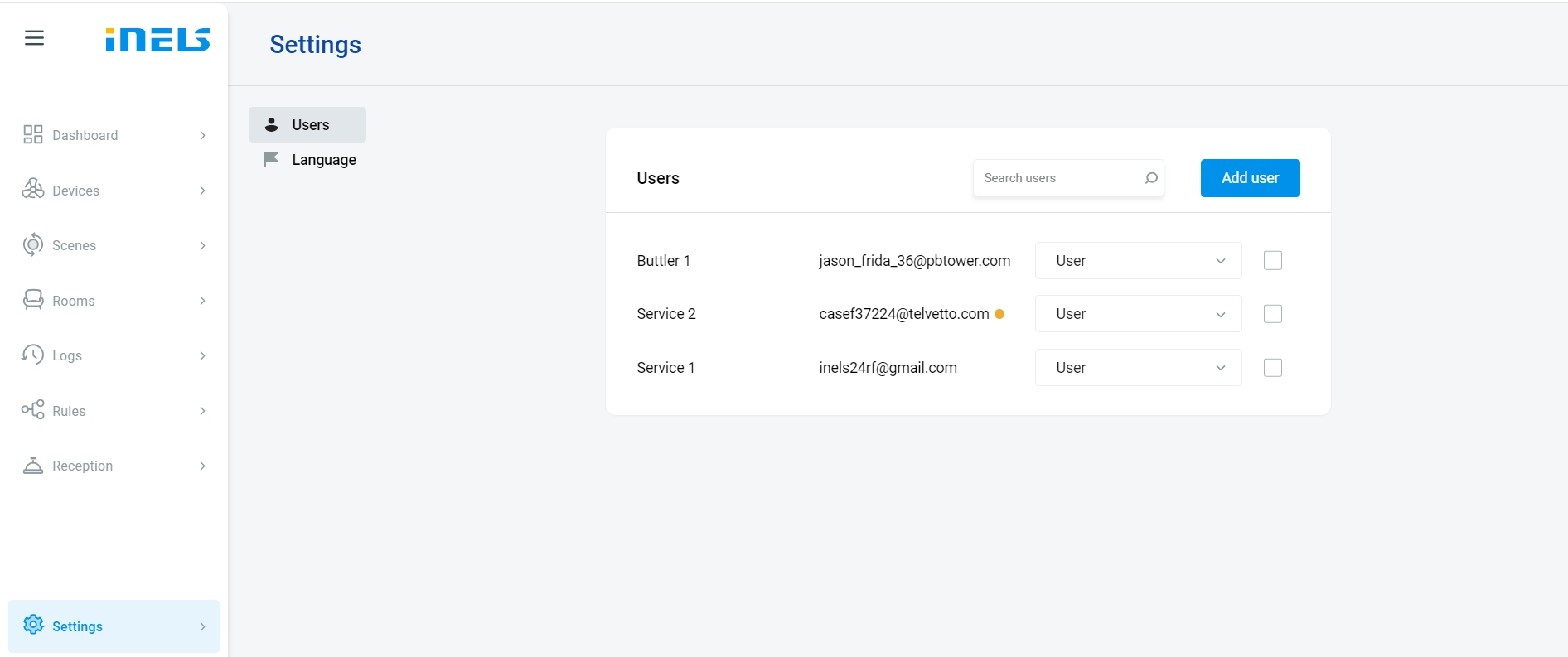Tick the checkbox for Buttler 1
The height and width of the screenshot is (657, 1568).
(x=1272, y=261)
